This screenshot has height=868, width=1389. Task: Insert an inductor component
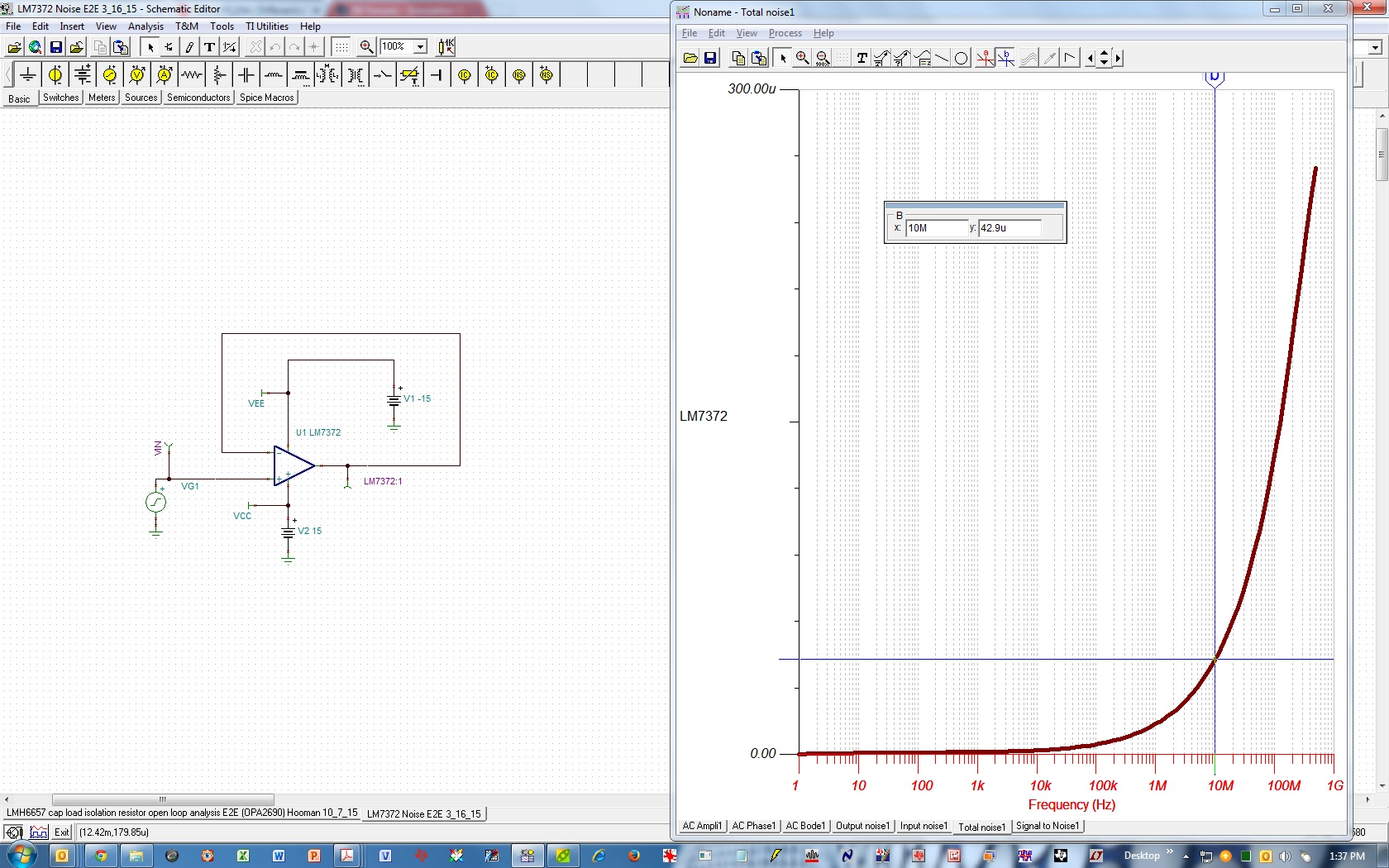[274, 75]
